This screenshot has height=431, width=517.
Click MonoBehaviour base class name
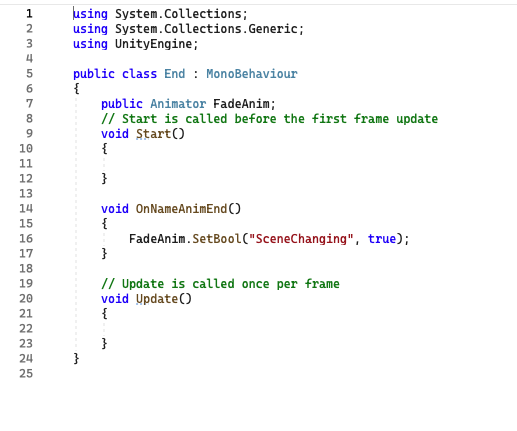click(x=252, y=74)
